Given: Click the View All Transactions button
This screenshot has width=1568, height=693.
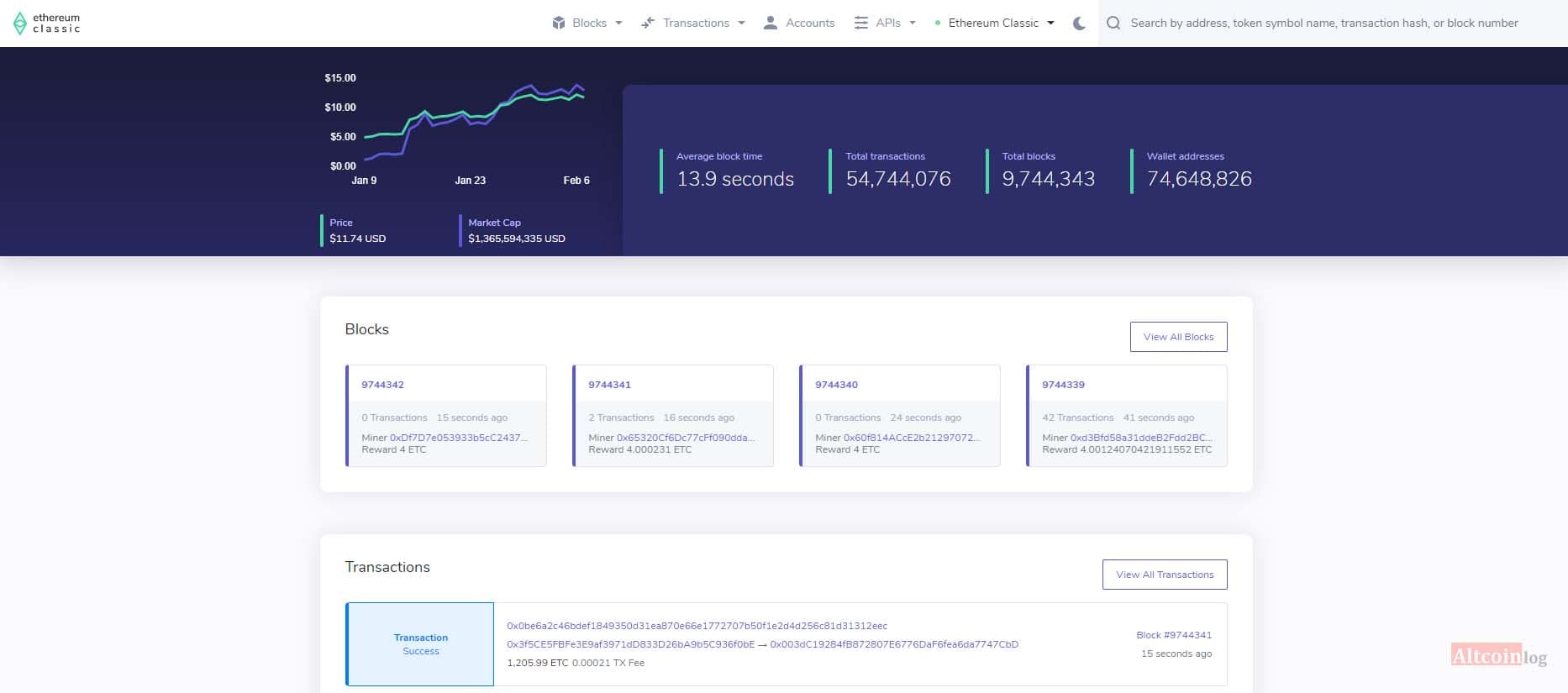Looking at the screenshot, I should point(1165,575).
